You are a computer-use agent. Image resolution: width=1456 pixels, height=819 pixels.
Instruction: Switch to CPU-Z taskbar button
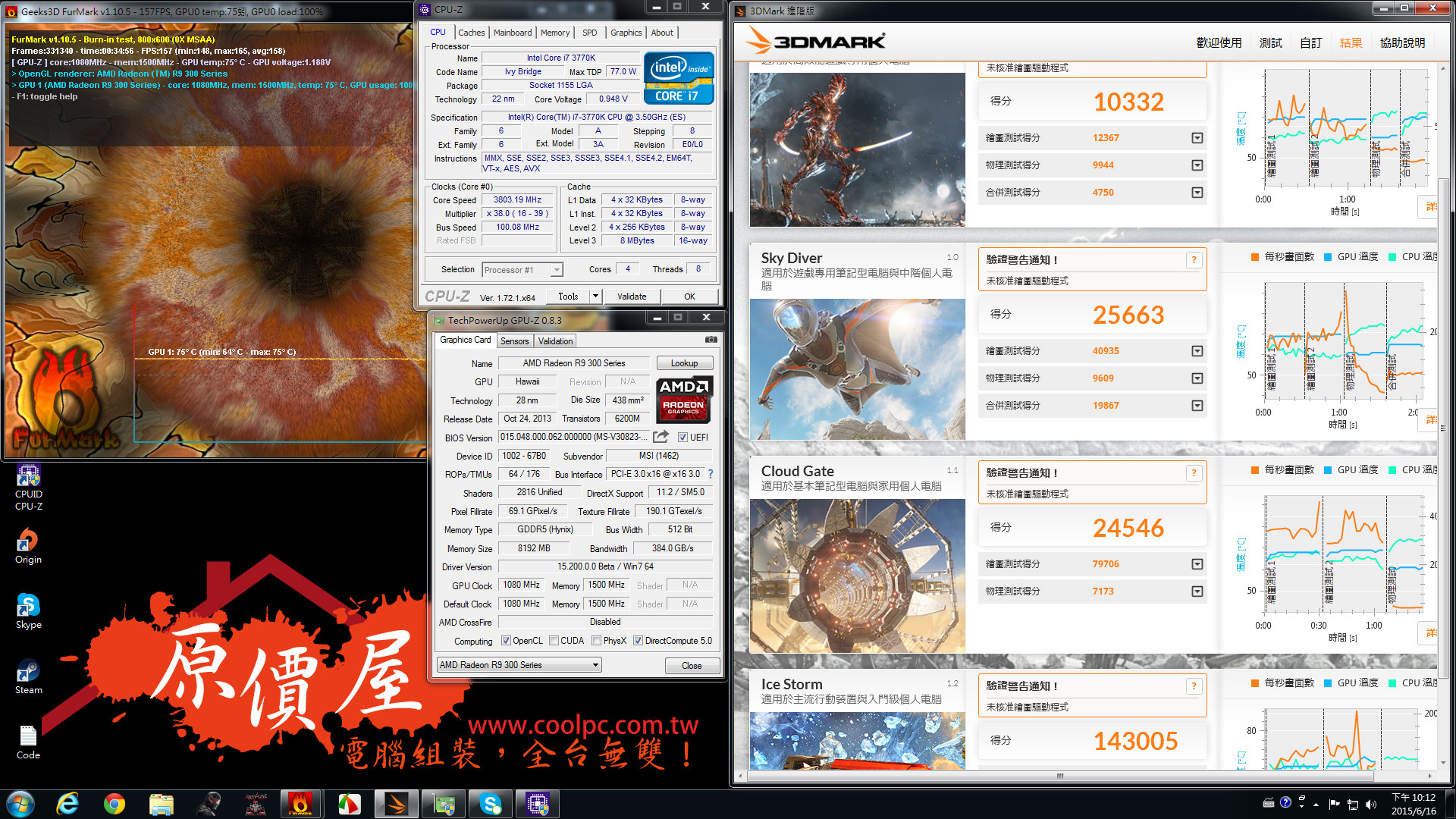coord(538,803)
